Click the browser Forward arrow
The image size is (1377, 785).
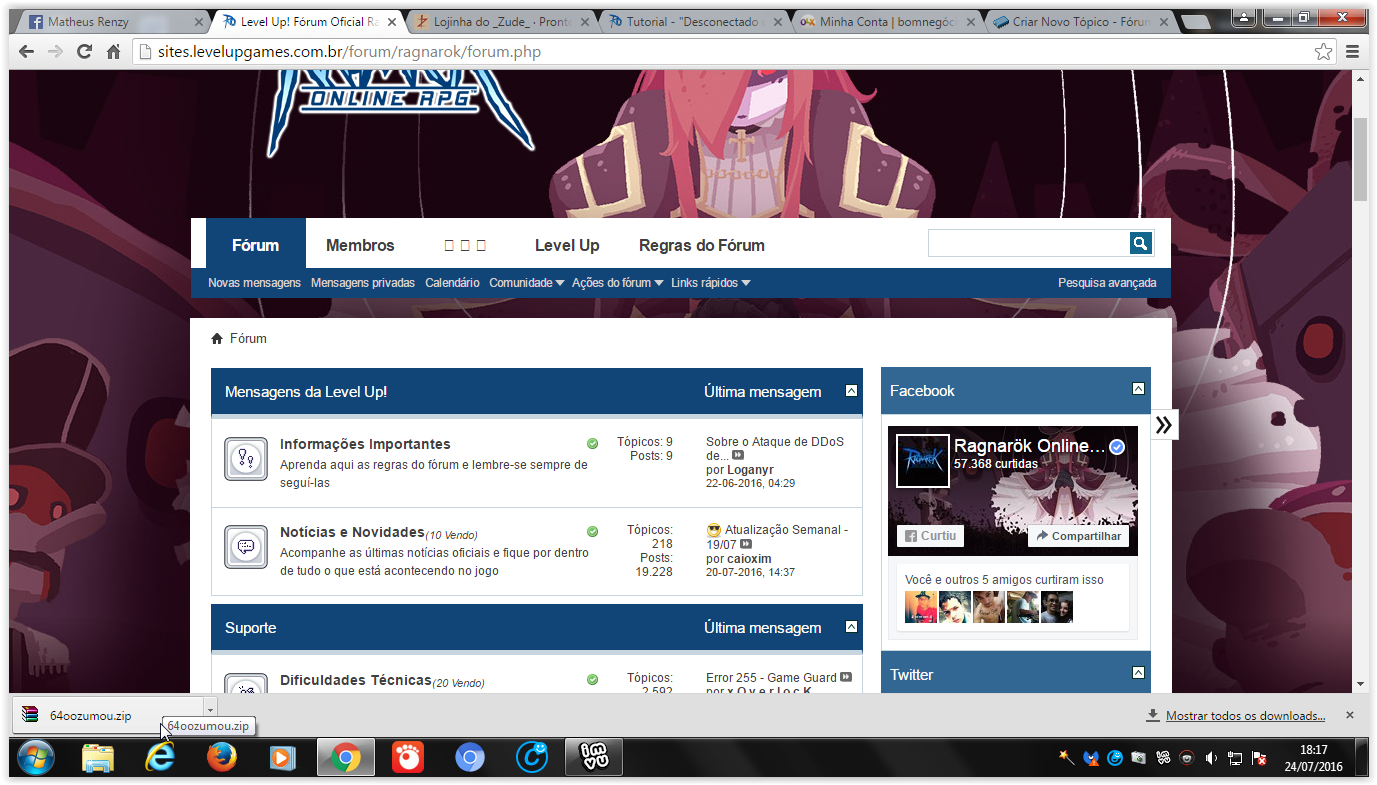tap(56, 51)
